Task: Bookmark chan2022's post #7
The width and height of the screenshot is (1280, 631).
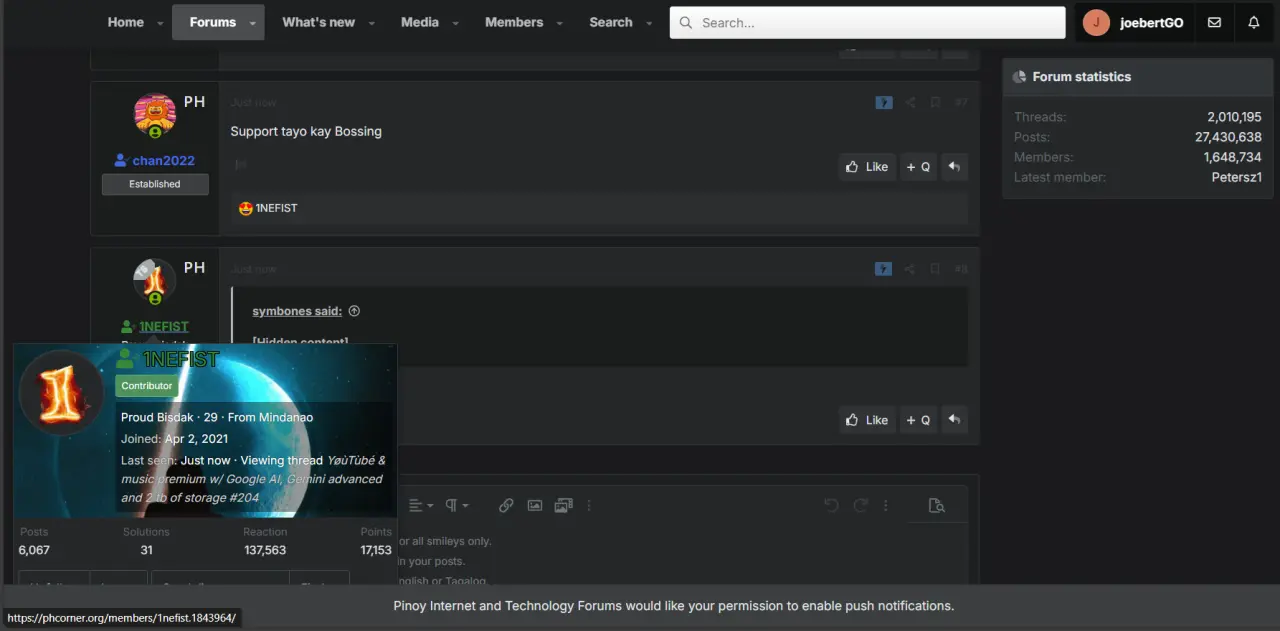Action: 935,102
